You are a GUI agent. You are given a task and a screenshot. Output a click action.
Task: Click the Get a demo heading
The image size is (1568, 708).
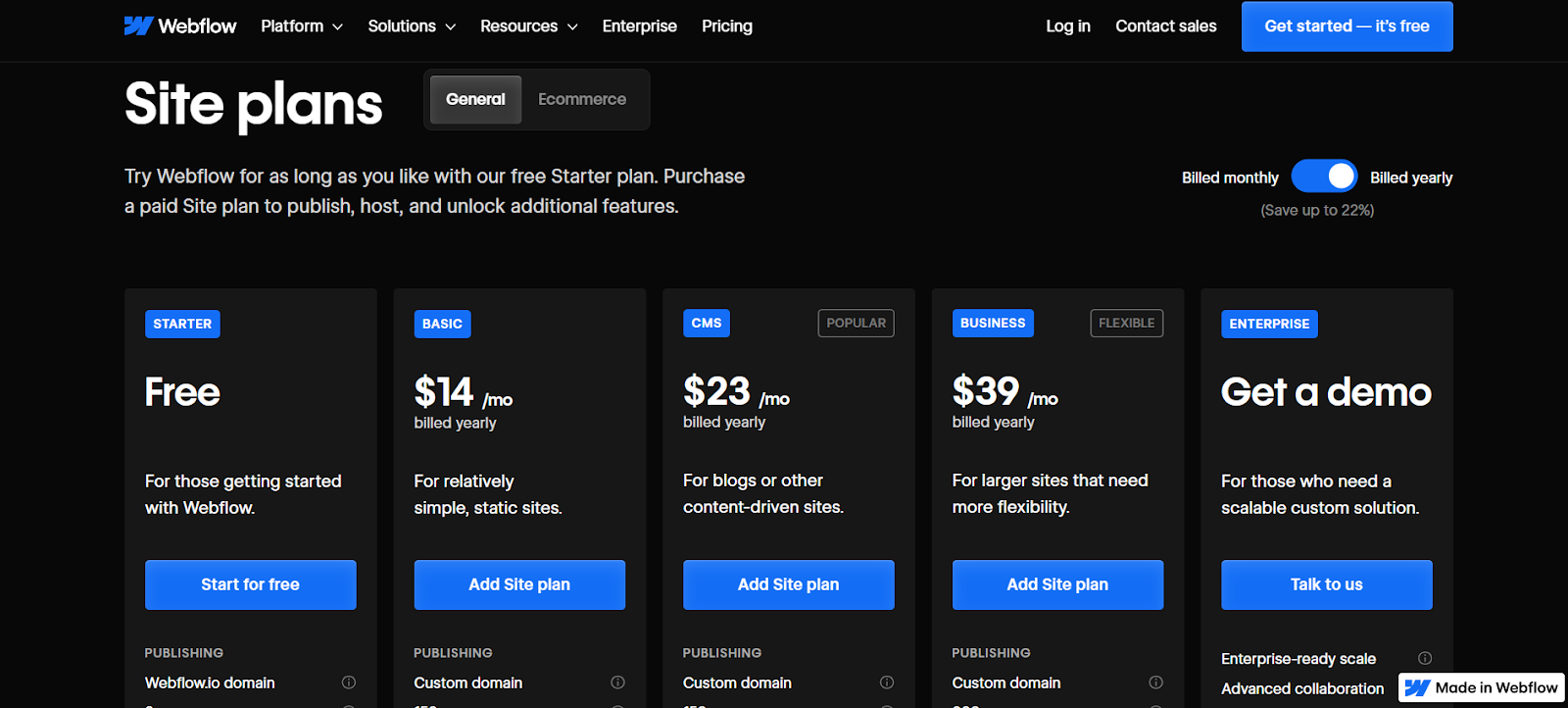1327,392
